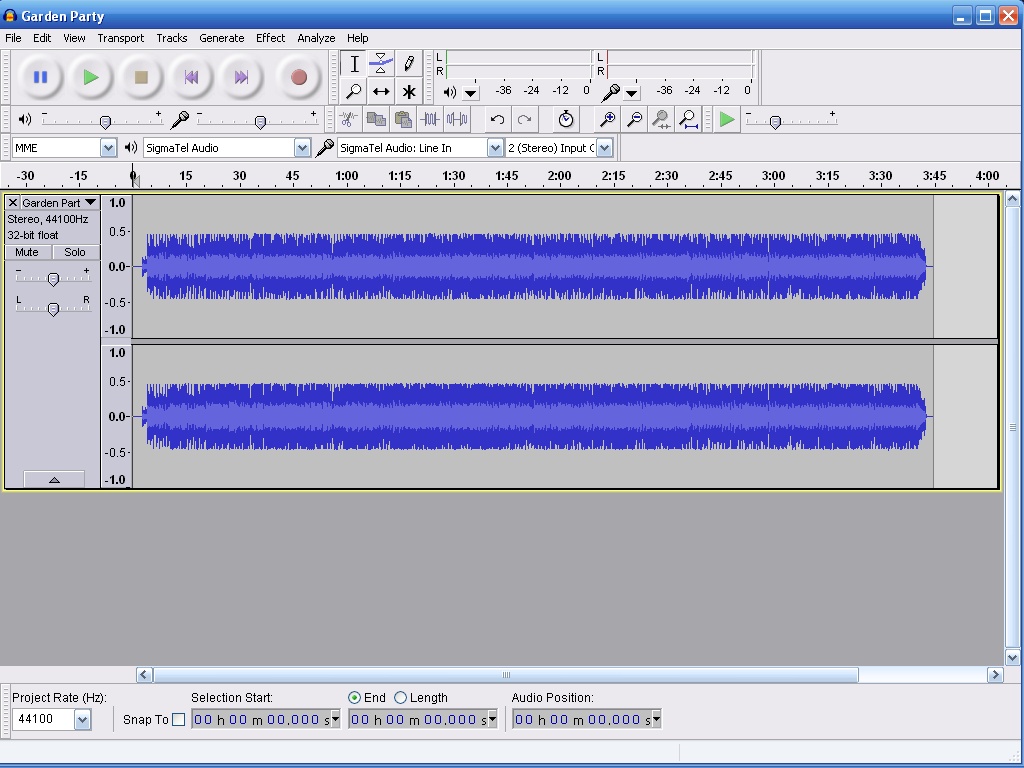Click the Copy icon in edit toolbar

(376, 119)
